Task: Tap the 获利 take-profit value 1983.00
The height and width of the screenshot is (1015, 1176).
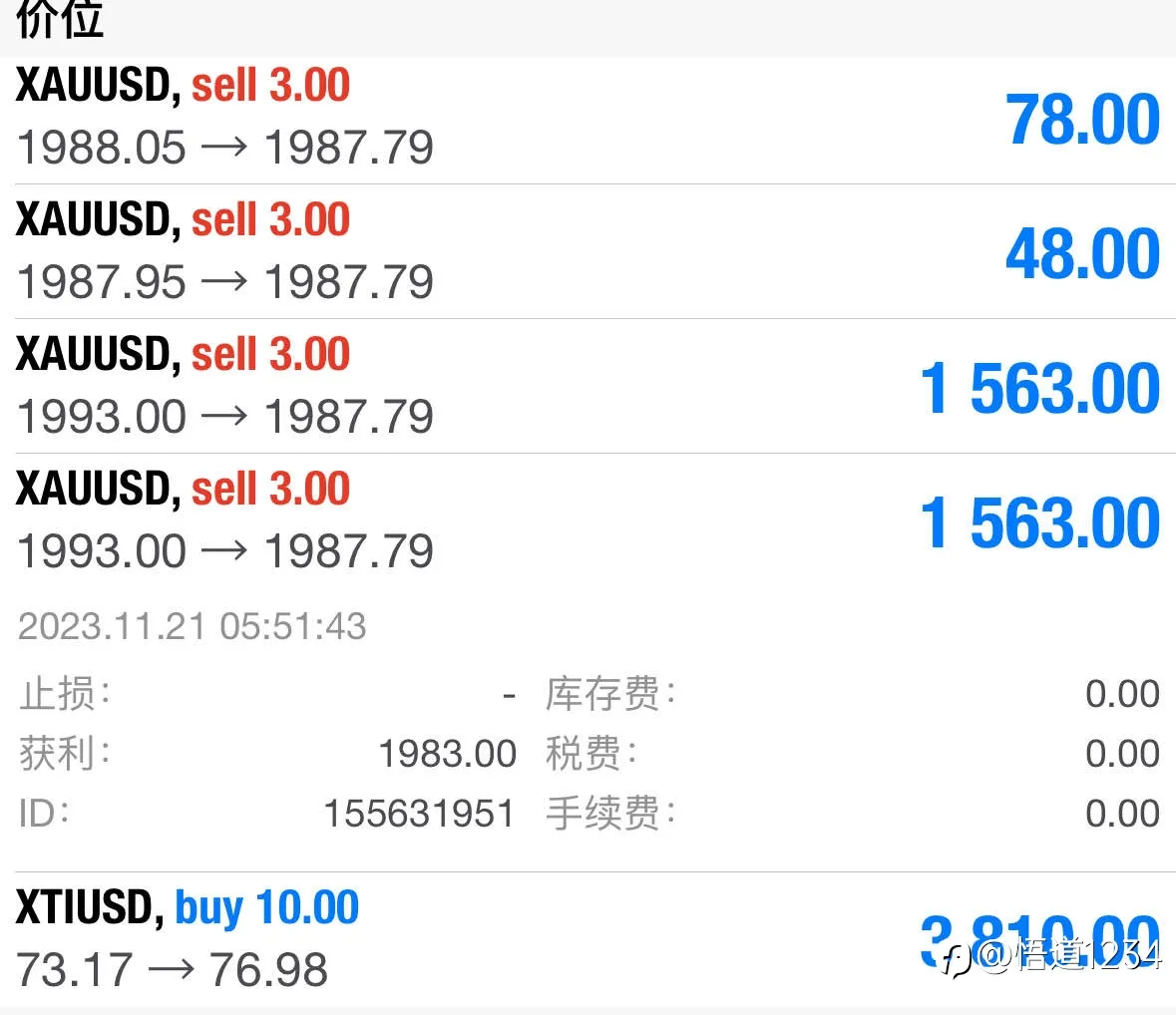Action: click(x=447, y=754)
